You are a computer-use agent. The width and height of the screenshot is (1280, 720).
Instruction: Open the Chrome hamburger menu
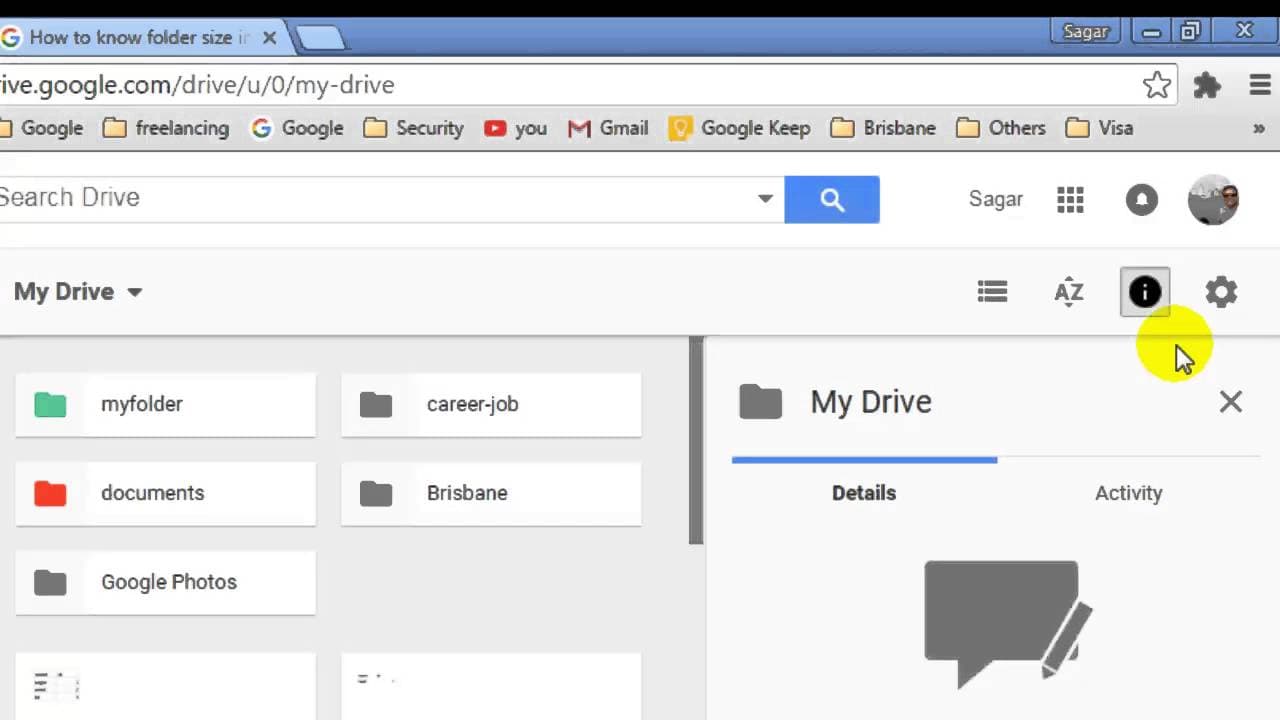(x=1260, y=85)
